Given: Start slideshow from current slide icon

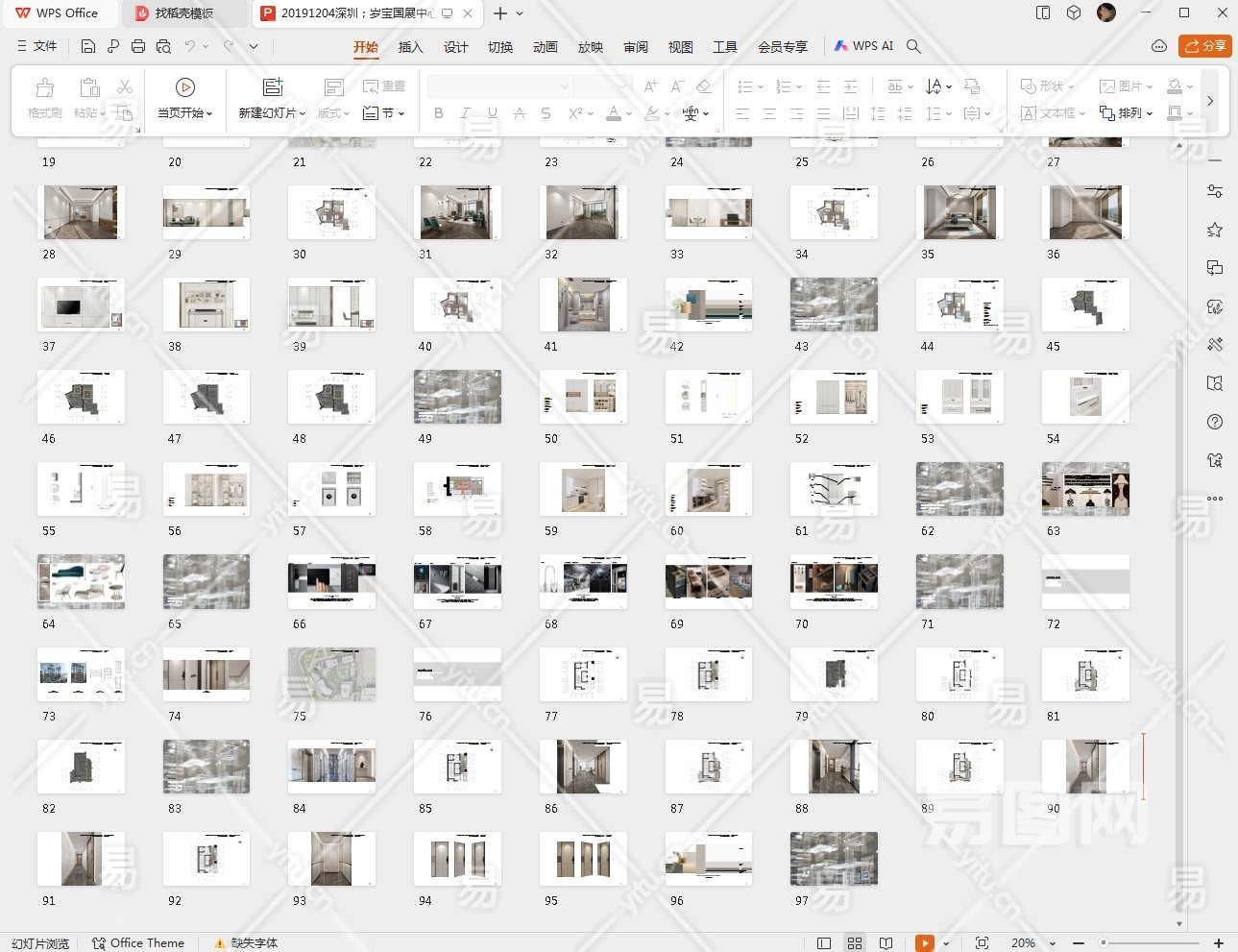Looking at the screenshot, I should [x=185, y=87].
